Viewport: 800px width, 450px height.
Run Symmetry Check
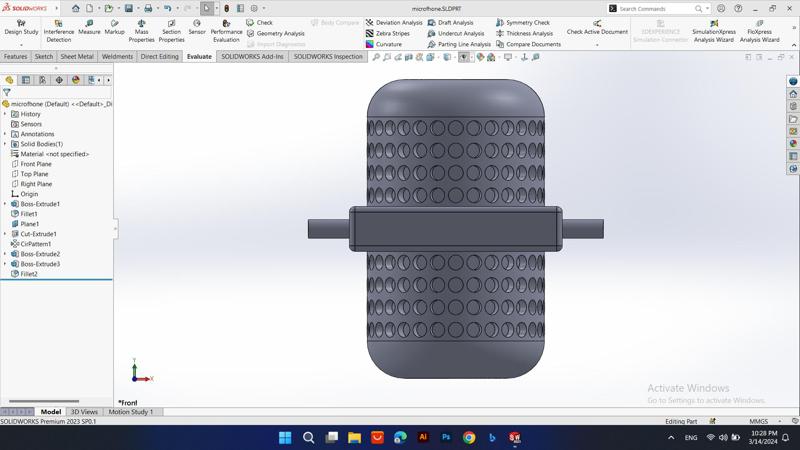click(523, 22)
